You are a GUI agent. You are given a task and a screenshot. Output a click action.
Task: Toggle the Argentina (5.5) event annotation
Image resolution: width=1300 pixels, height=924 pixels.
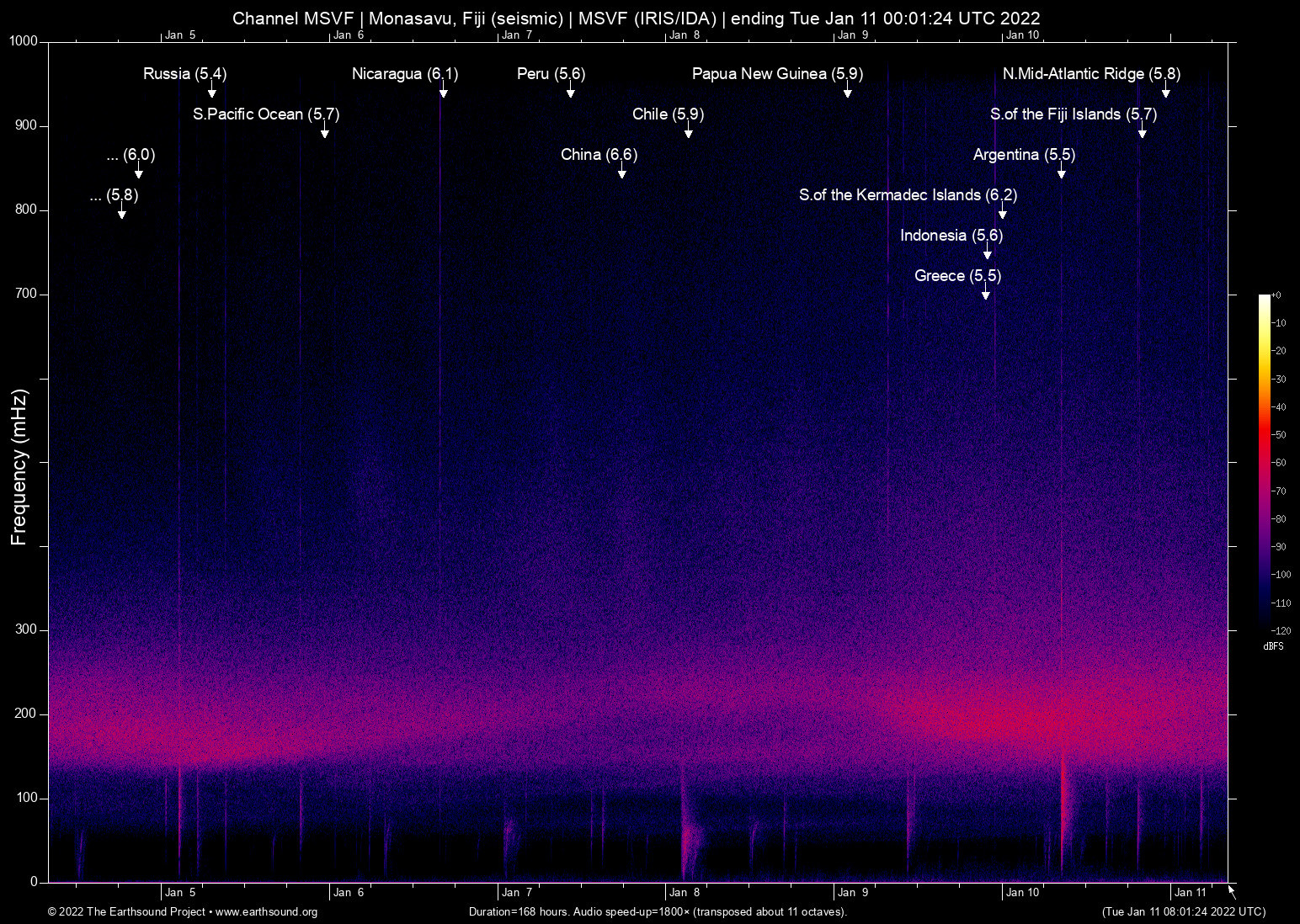1023,155
